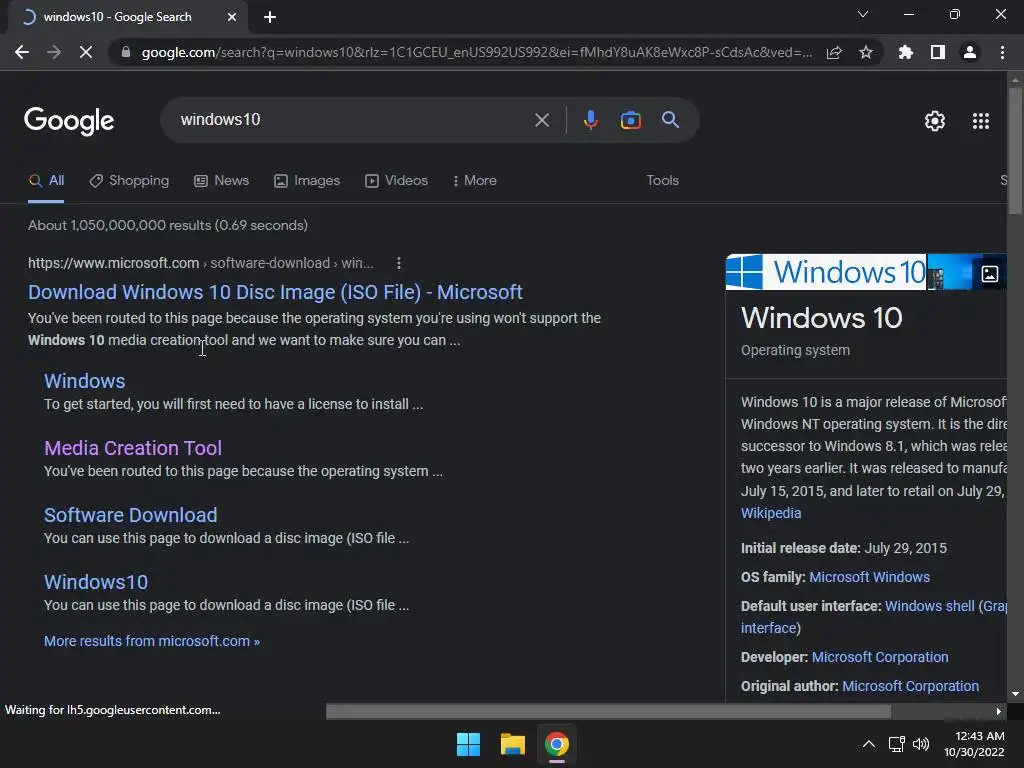Open the search Tools options

click(x=662, y=181)
